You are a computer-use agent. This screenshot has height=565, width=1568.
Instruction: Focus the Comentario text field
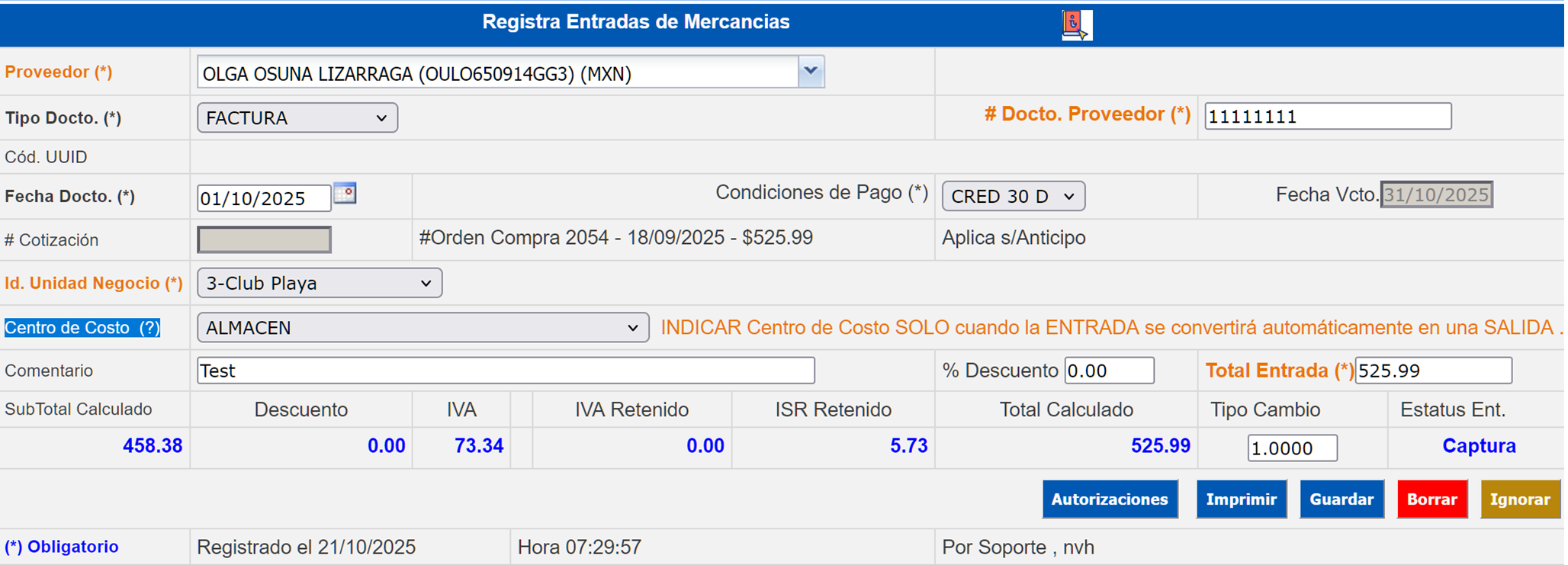(x=505, y=371)
